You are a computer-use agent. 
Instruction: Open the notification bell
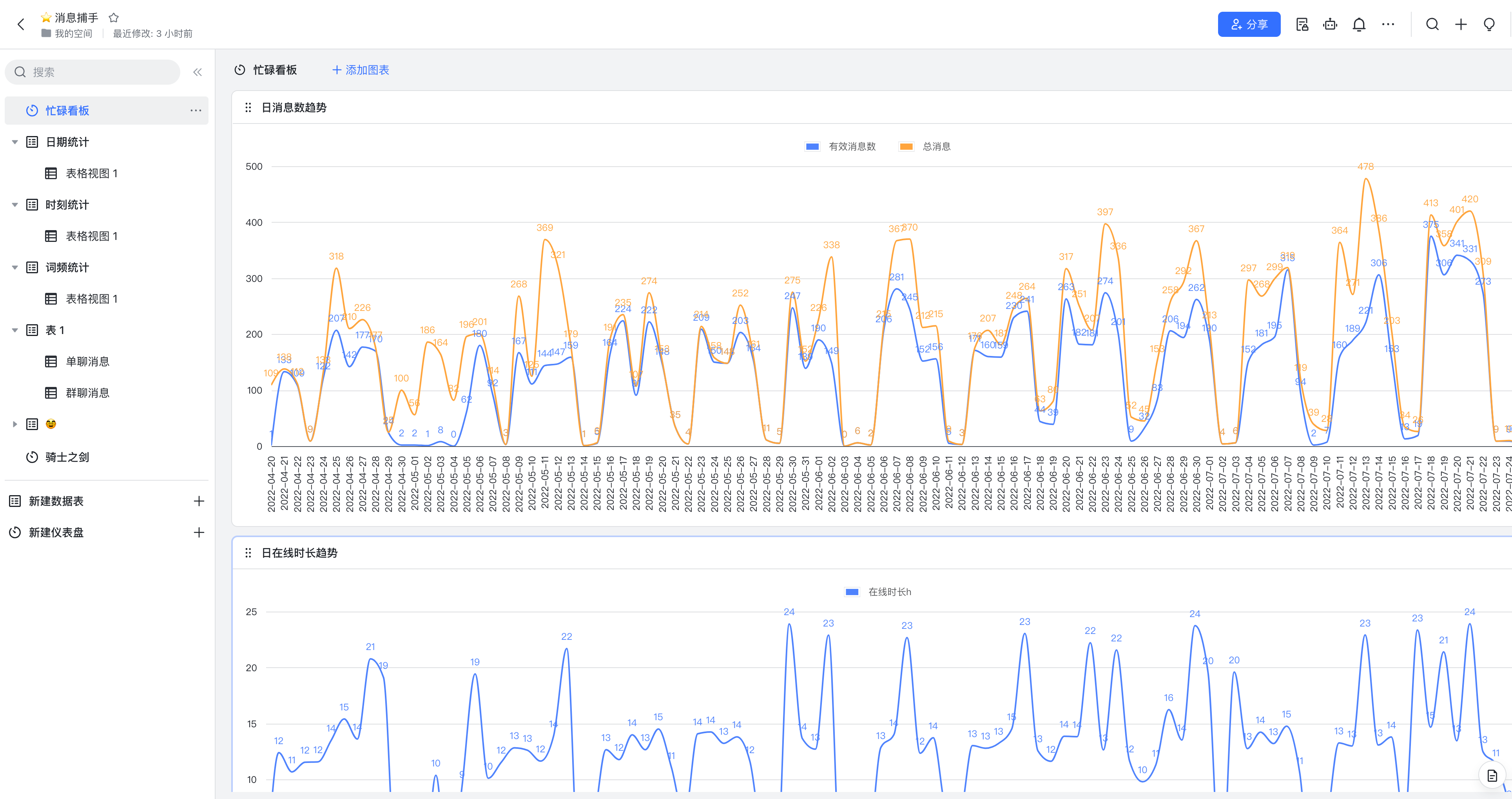click(1359, 25)
